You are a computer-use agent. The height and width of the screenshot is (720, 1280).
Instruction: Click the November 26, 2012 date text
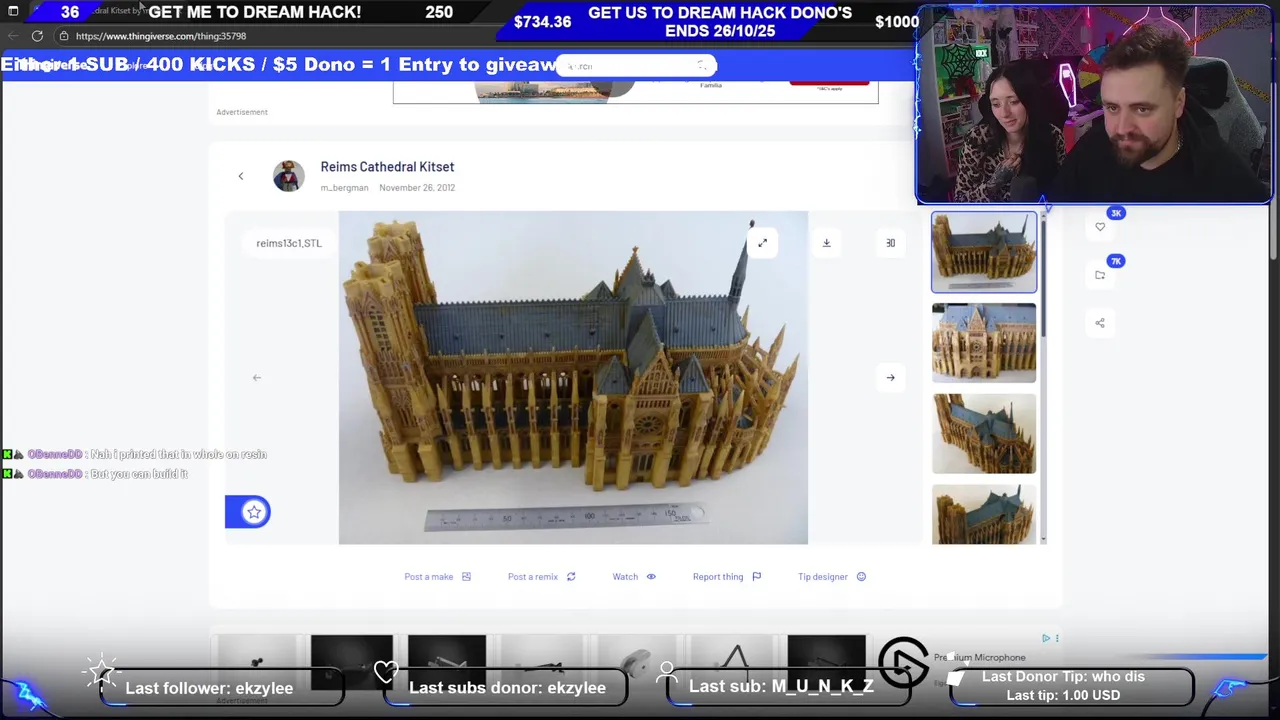(417, 188)
